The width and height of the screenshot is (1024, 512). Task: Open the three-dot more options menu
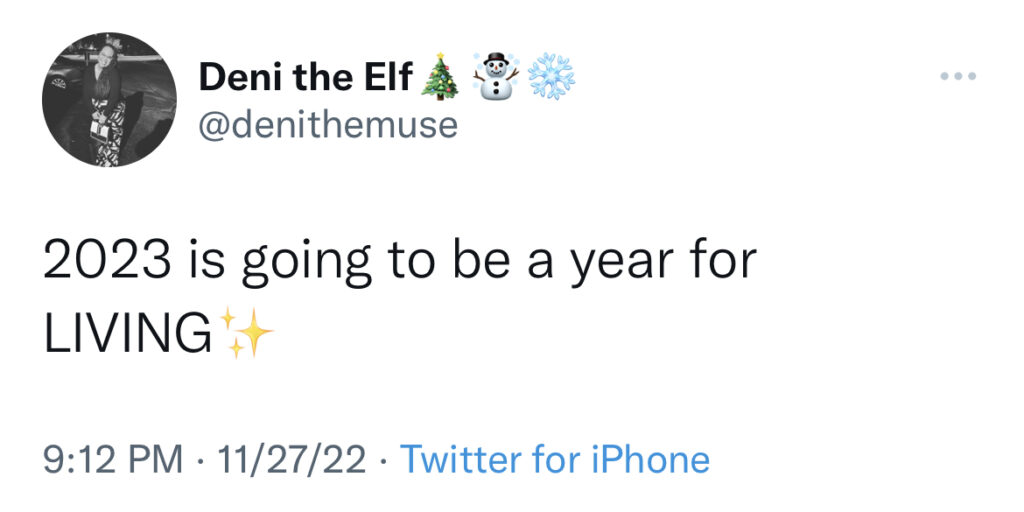coord(957,76)
